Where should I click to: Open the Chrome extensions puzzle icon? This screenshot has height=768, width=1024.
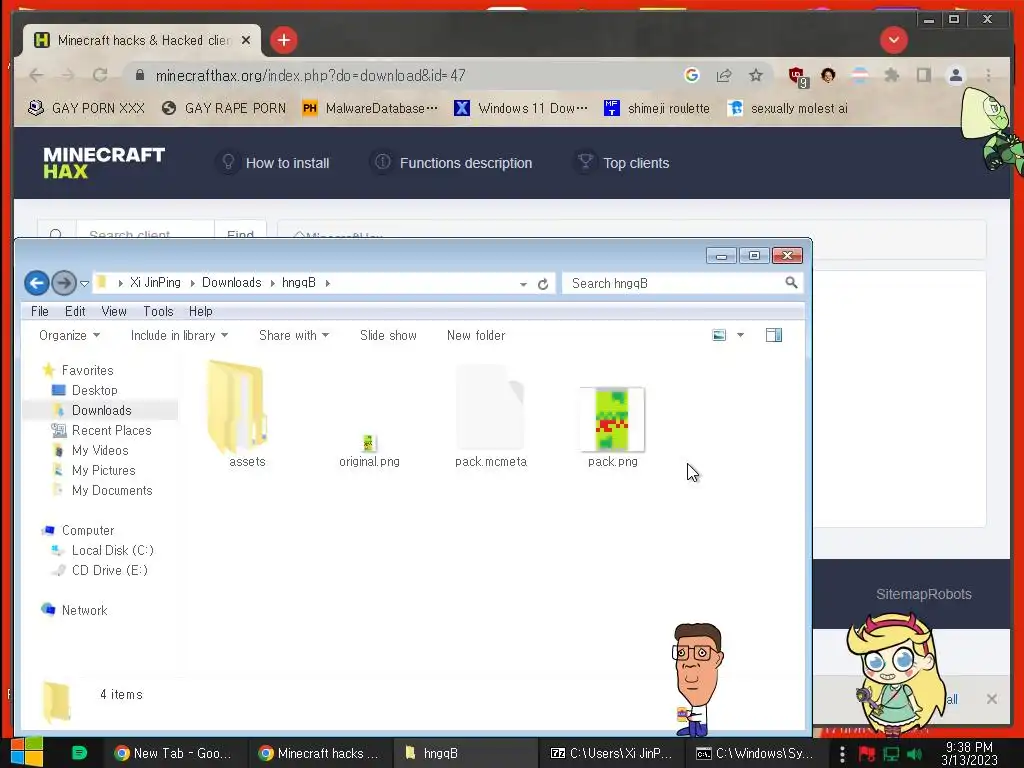tap(891, 75)
